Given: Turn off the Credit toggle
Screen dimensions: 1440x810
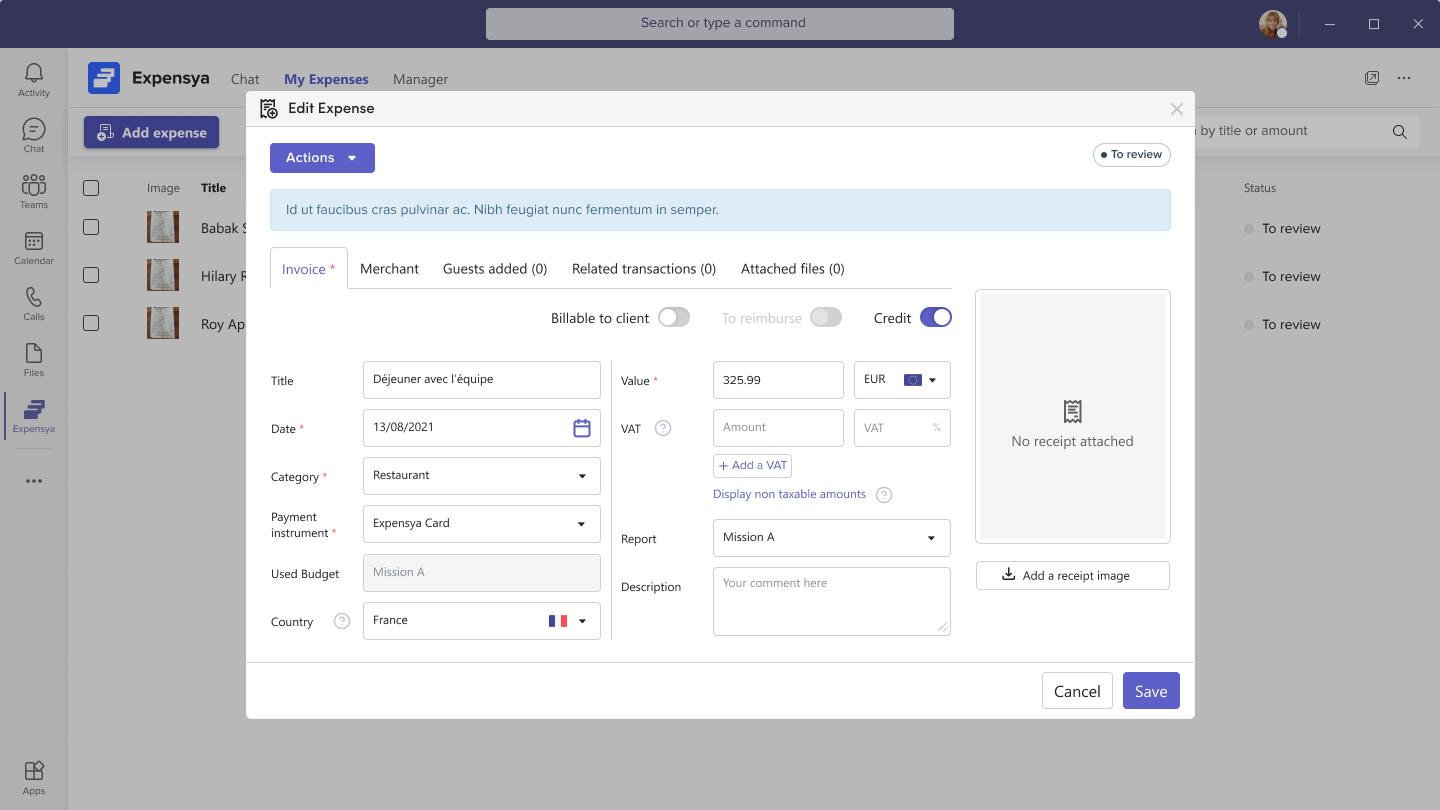Looking at the screenshot, I should point(935,318).
